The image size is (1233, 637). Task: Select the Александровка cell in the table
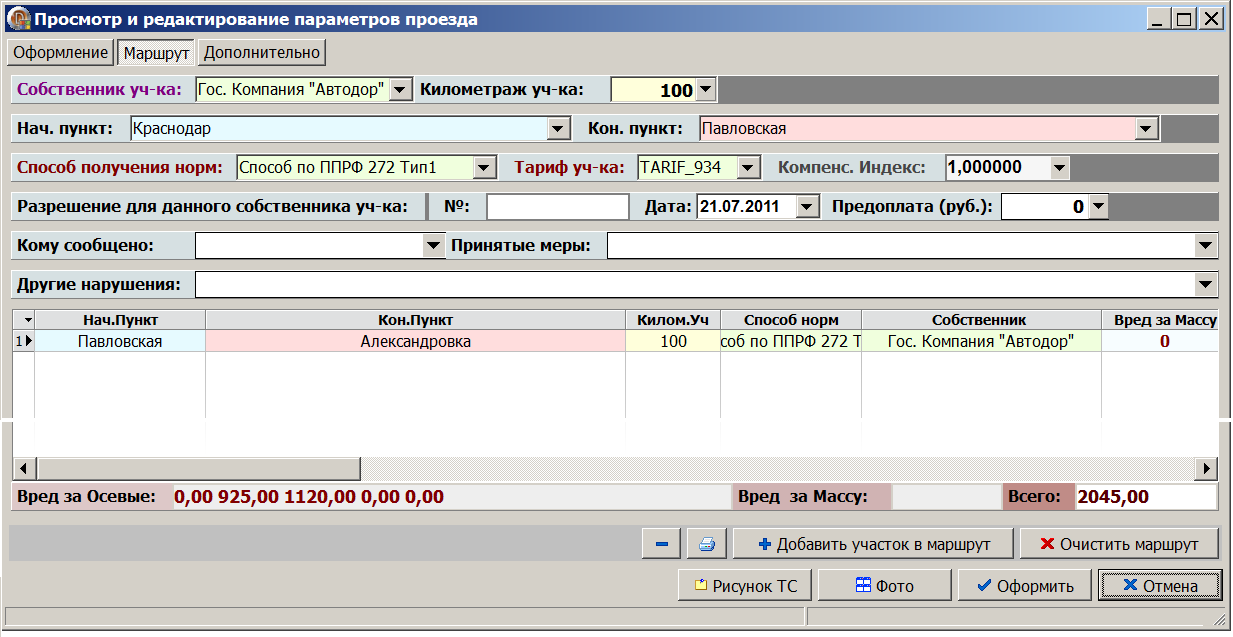coord(415,341)
